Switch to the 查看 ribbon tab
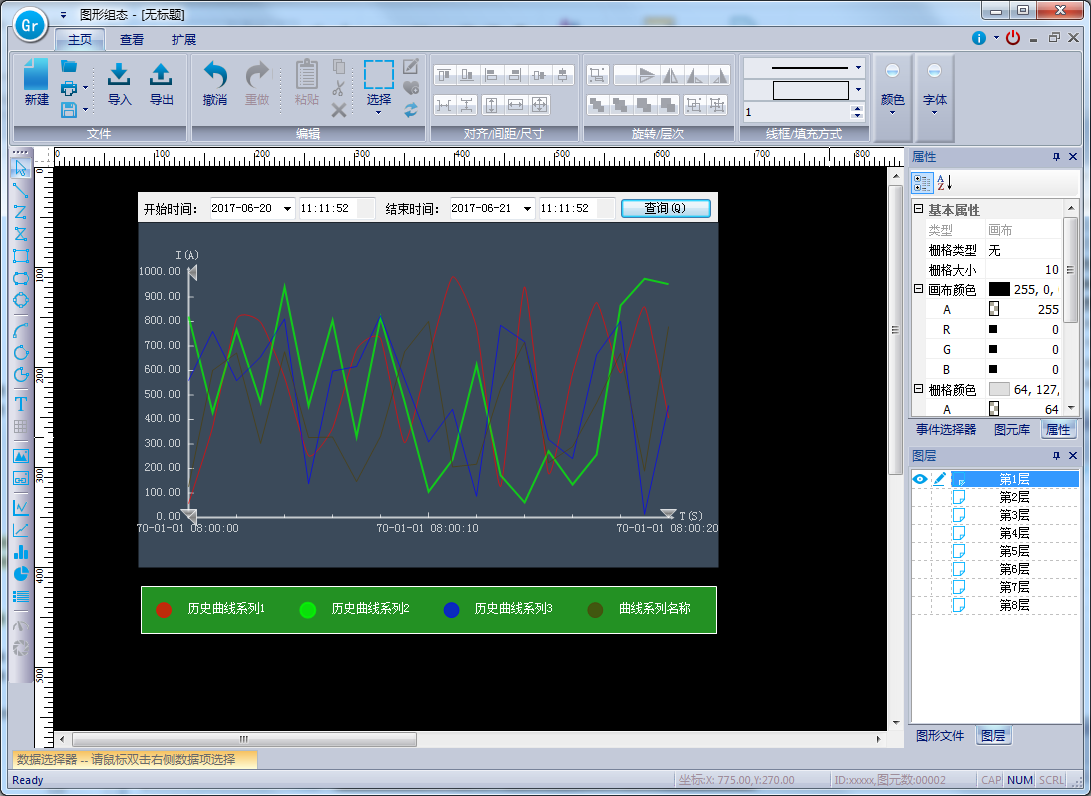This screenshot has width=1091, height=796. coord(132,40)
